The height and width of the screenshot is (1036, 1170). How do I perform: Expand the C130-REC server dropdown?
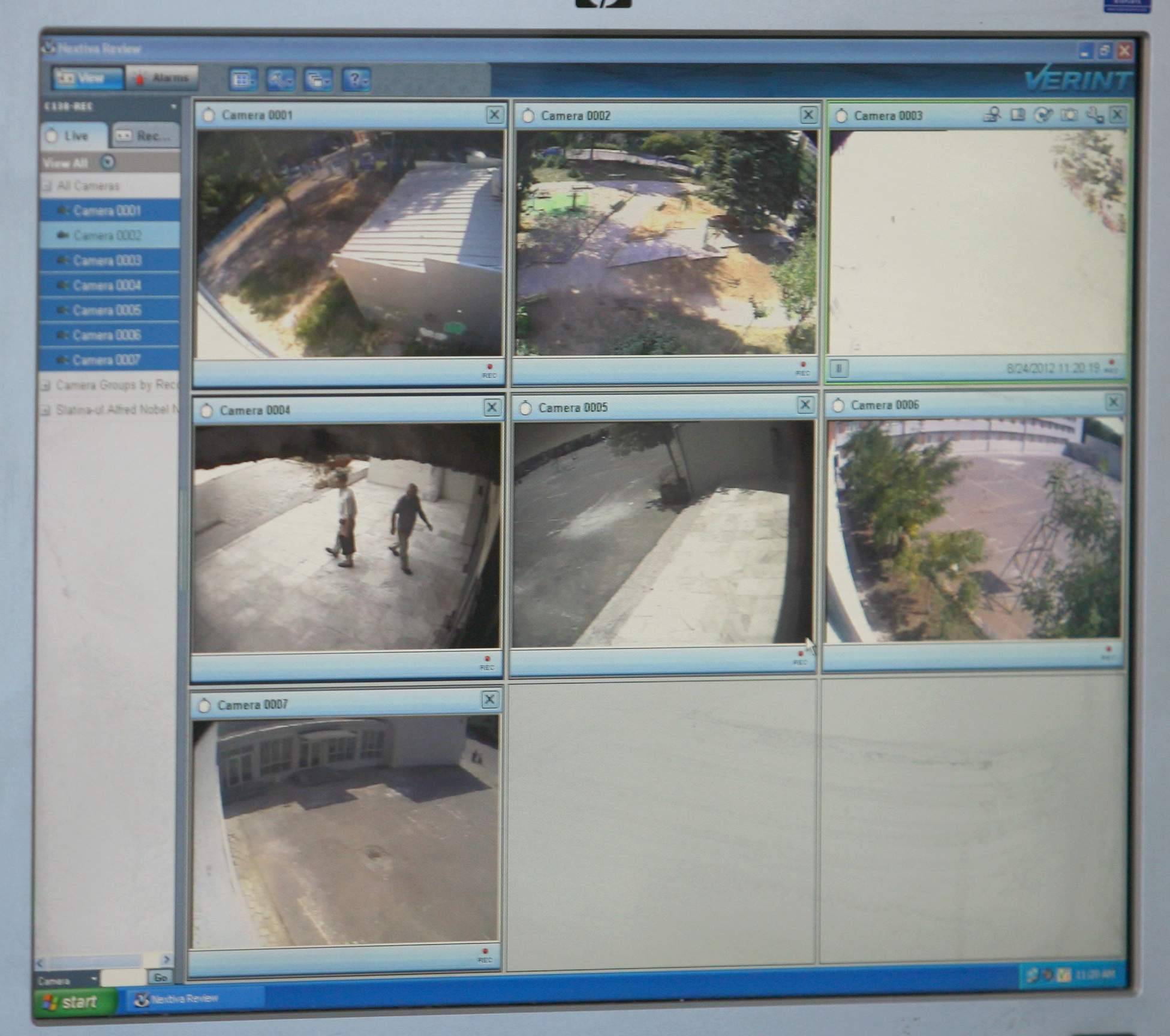tap(173, 107)
